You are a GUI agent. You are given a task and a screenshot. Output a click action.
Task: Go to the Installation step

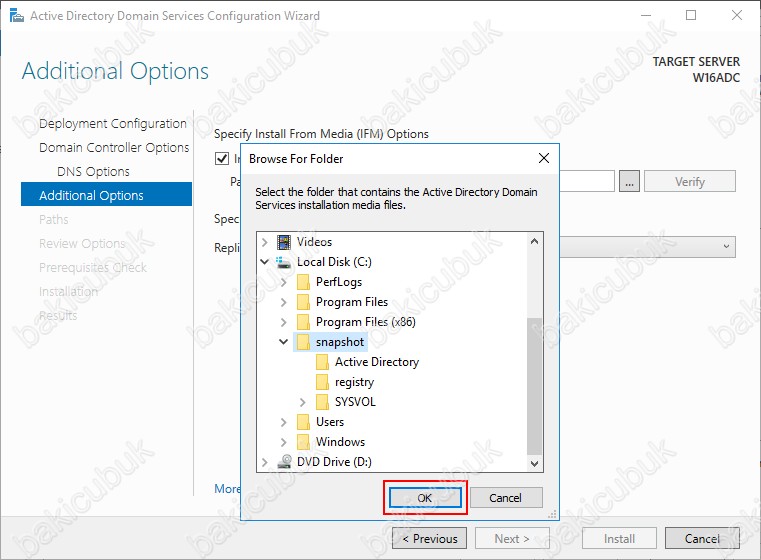[x=68, y=292]
